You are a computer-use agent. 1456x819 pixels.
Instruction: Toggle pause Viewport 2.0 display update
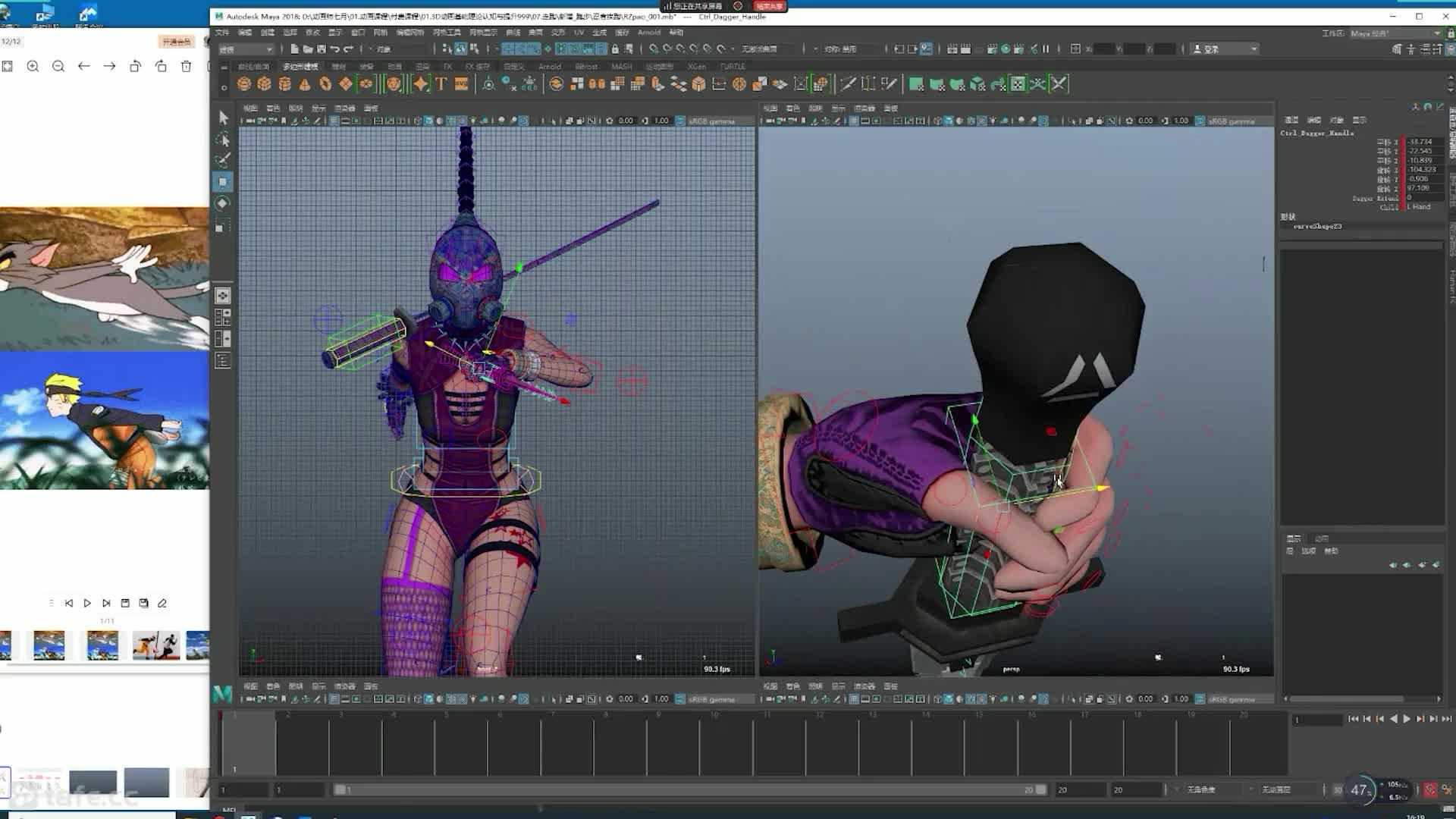(x=1046, y=49)
